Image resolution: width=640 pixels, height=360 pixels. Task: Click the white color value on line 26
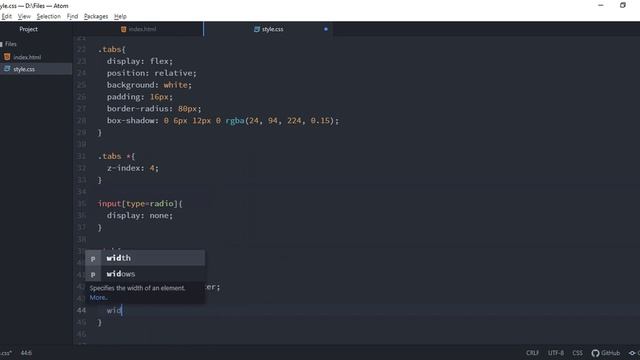point(176,85)
